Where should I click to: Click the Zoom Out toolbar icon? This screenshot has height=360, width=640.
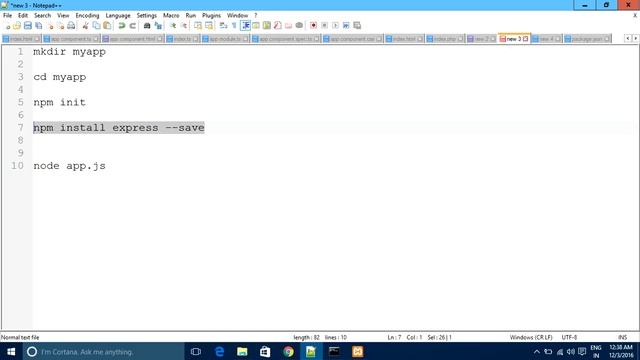pyautogui.click(x=184, y=26)
